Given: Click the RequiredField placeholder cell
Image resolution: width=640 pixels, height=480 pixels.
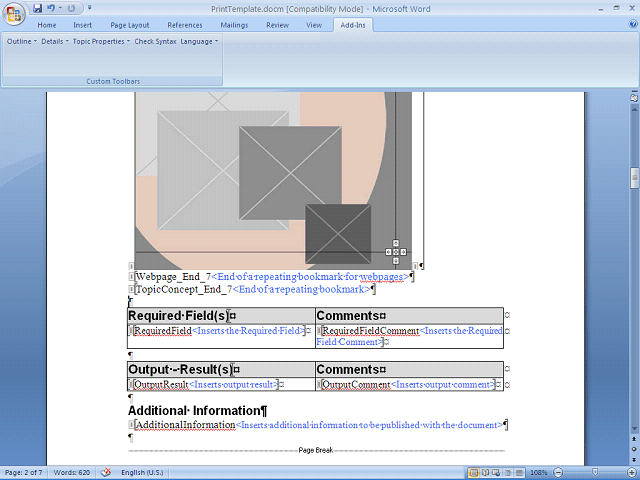Looking at the screenshot, I should tap(221, 336).
